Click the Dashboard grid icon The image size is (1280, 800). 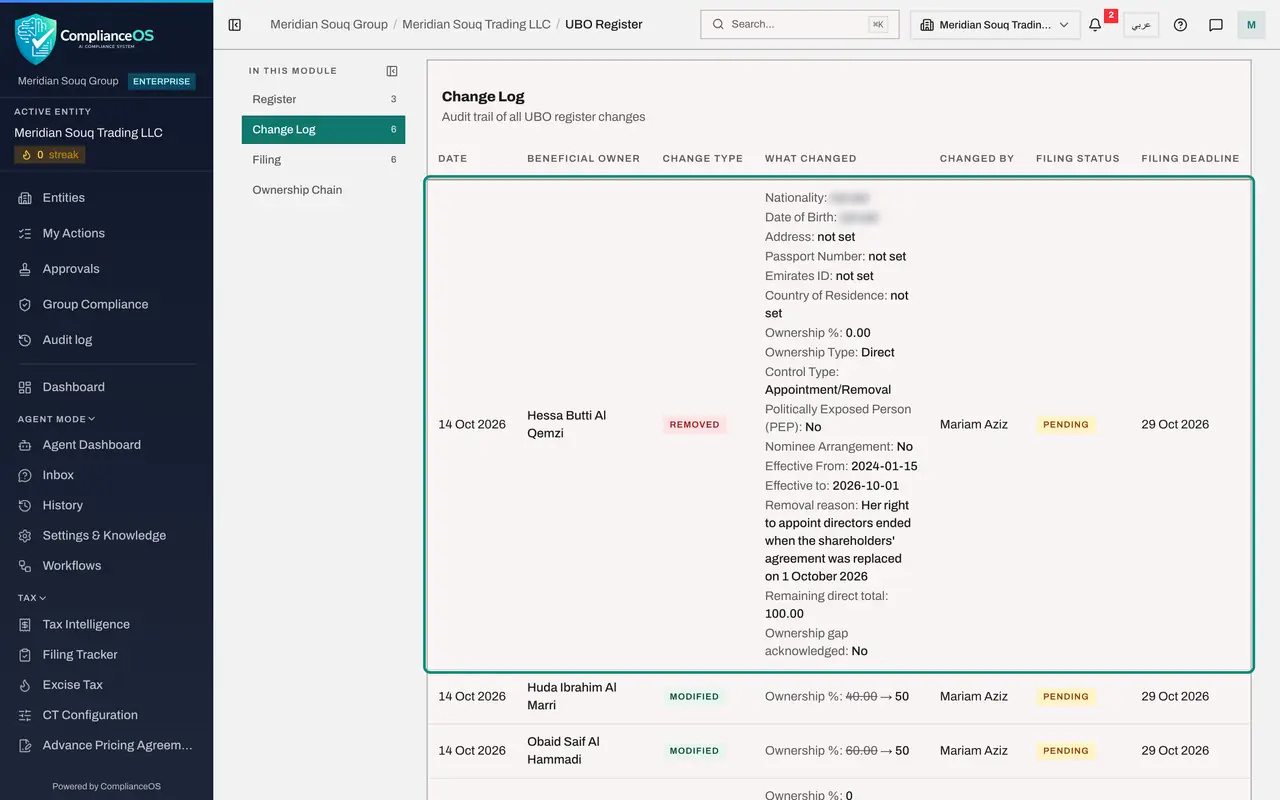click(25, 387)
